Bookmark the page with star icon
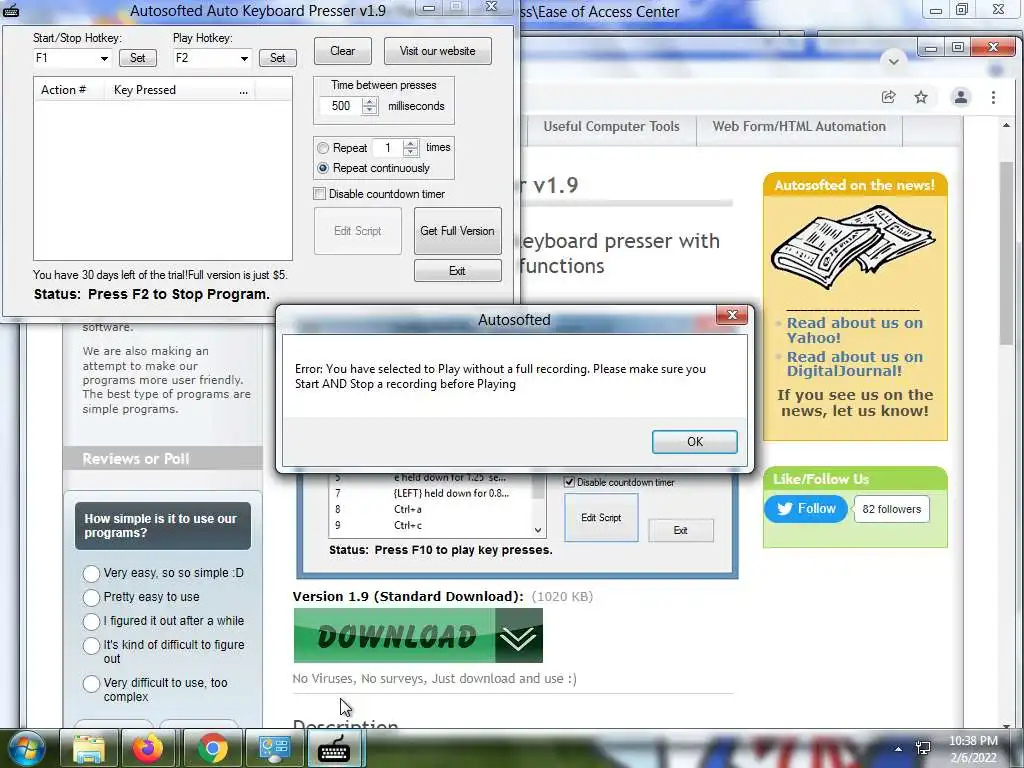This screenshot has height=768, width=1024. [x=921, y=97]
